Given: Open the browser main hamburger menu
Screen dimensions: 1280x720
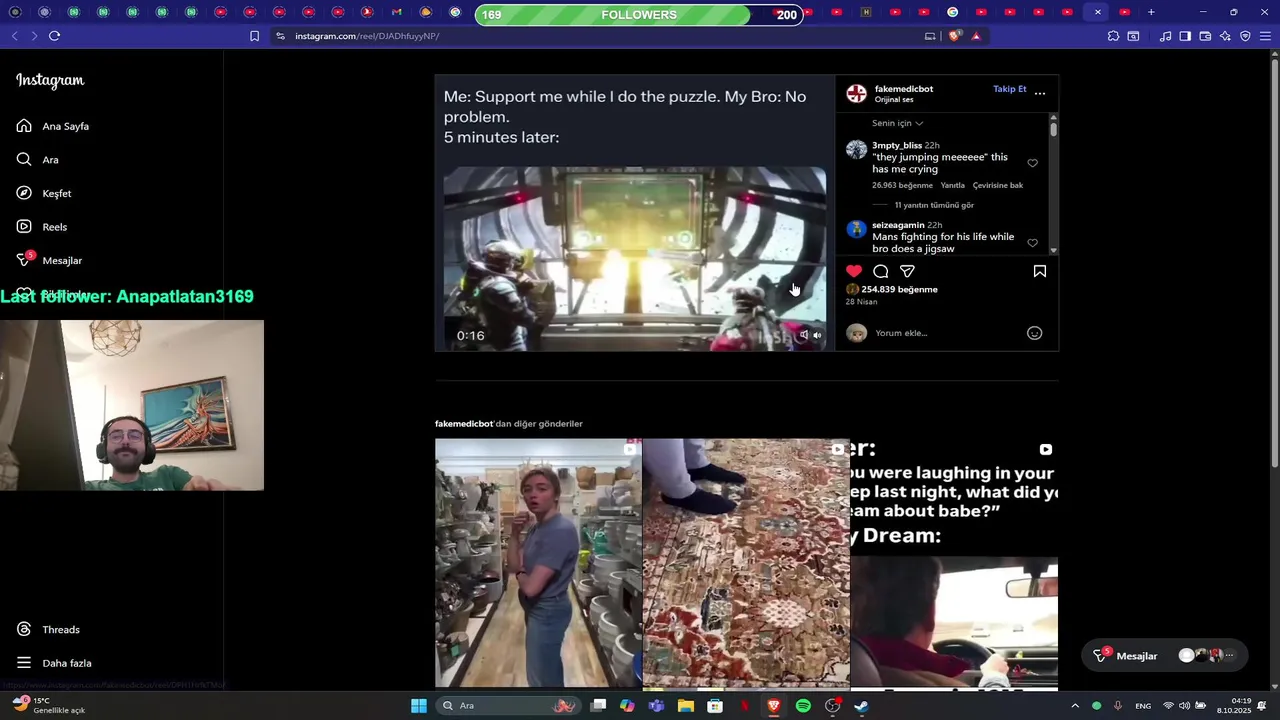Looking at the screenshot, I should (1265, 36).
